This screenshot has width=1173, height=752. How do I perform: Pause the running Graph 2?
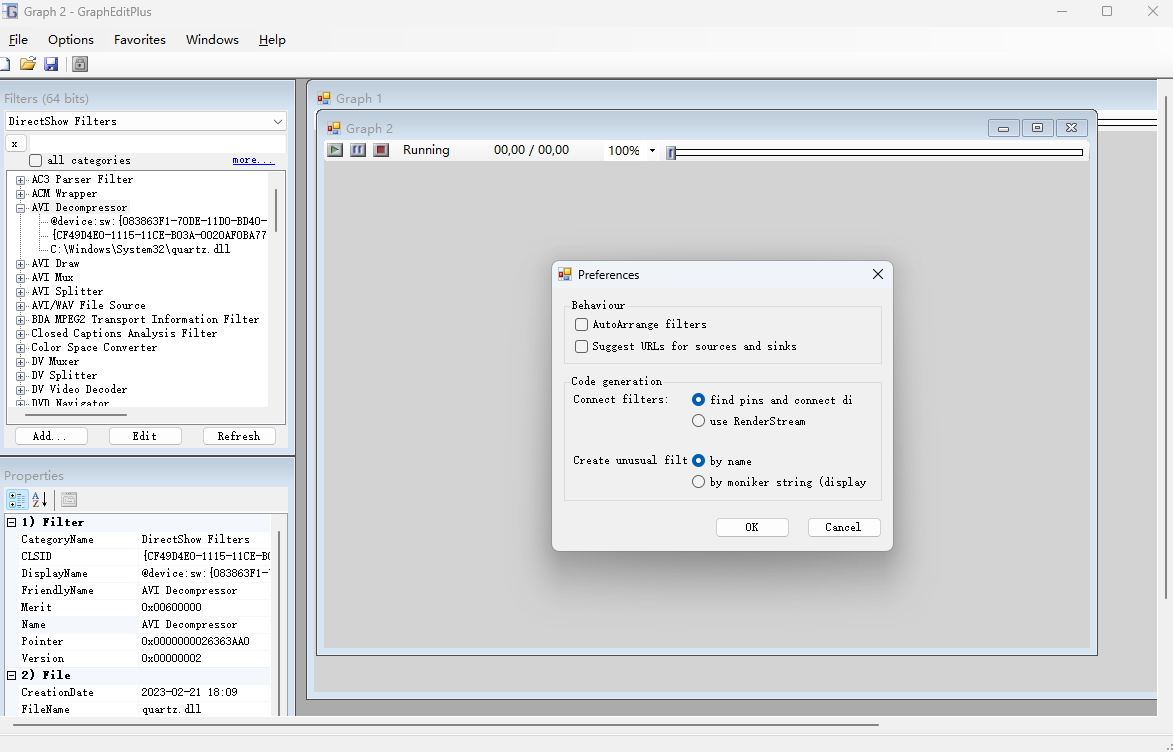(358, 150)
